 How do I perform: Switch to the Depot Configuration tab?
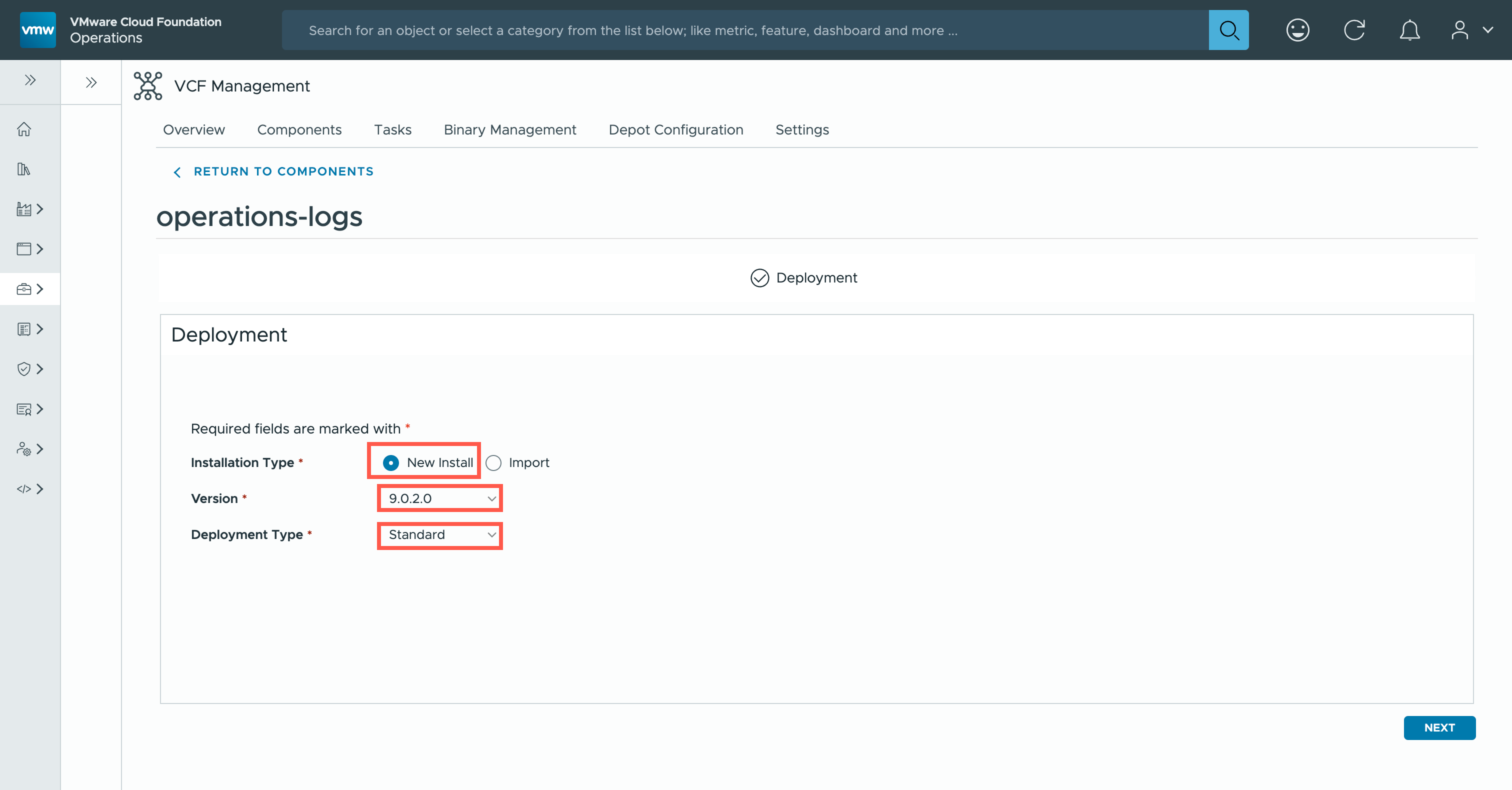(675, 129)
